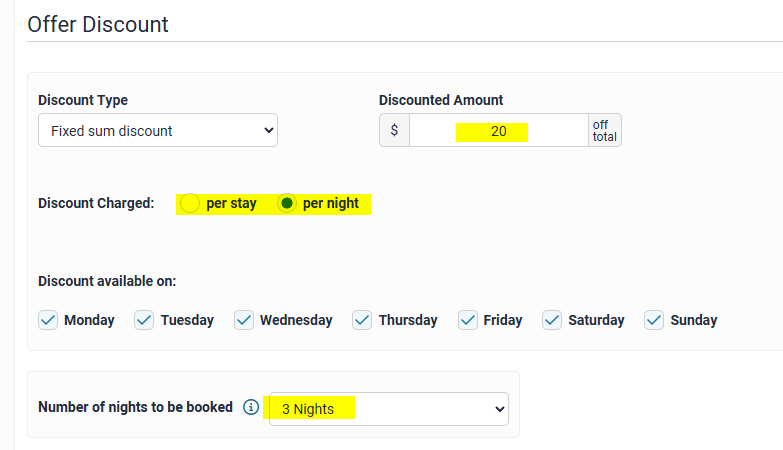Screen dimensions: 783x450
Task: Click the Discount Charged label
Action: (x=96, y=204)
